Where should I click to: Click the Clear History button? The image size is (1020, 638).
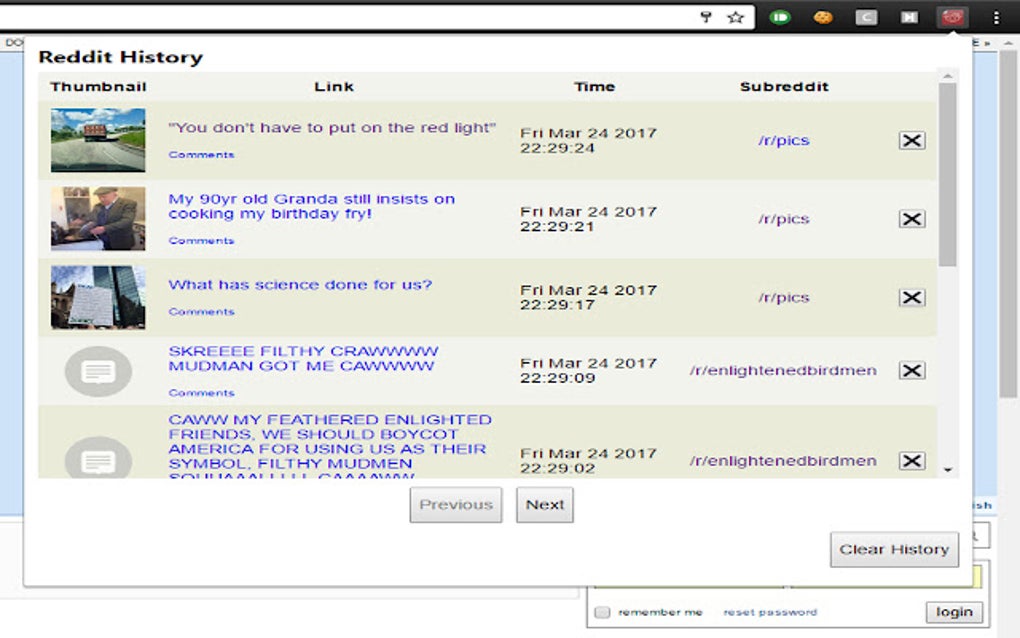coord(893,549)
